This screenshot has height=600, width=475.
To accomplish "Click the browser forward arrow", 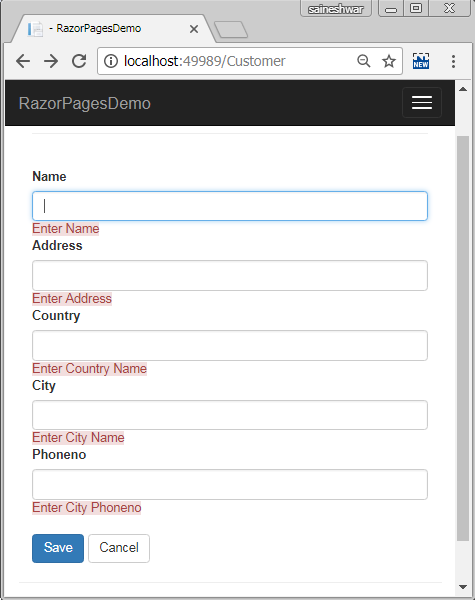I will [51, 61].
